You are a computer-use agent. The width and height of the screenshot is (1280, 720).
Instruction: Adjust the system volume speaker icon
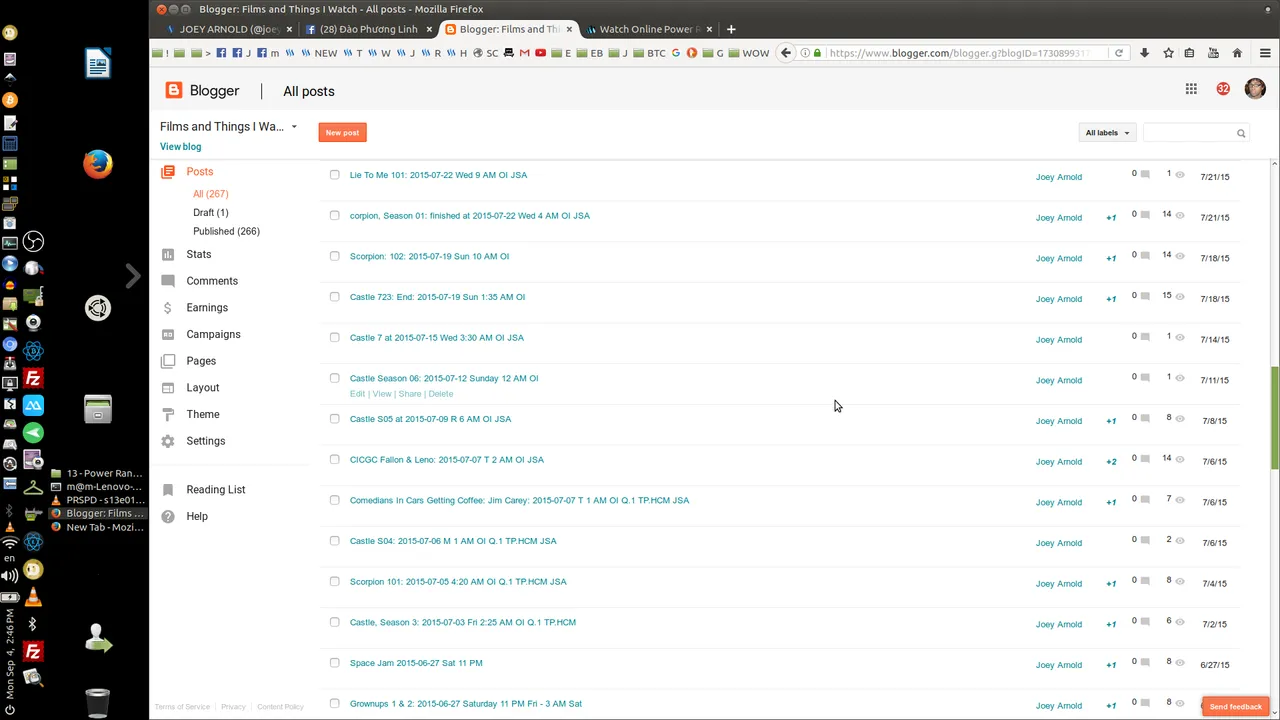(10, 576)
